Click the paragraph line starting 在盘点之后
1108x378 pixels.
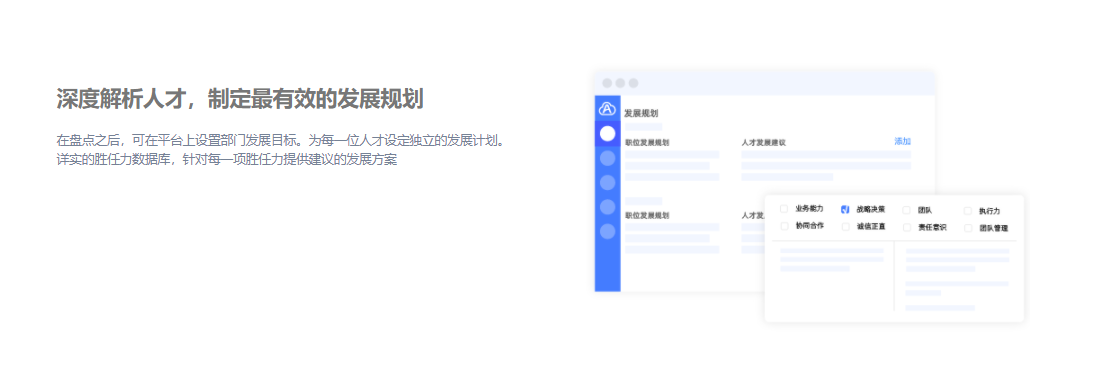[282, 140]
